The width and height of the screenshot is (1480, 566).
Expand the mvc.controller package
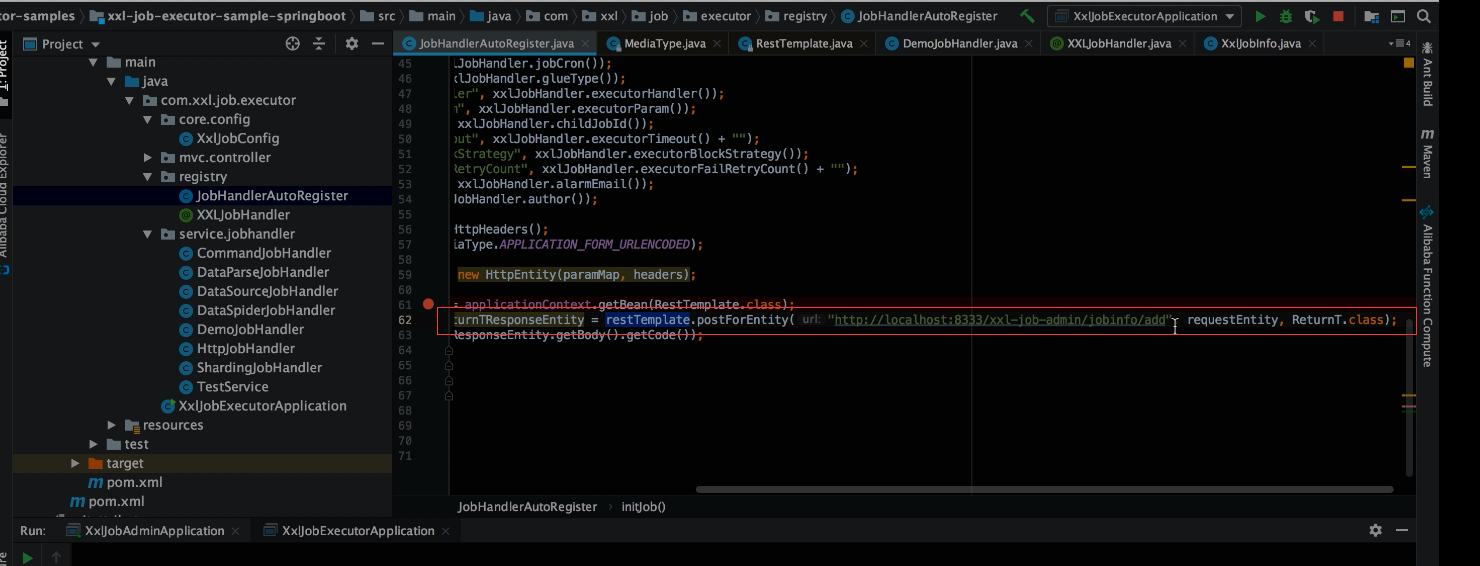point(148,157)
